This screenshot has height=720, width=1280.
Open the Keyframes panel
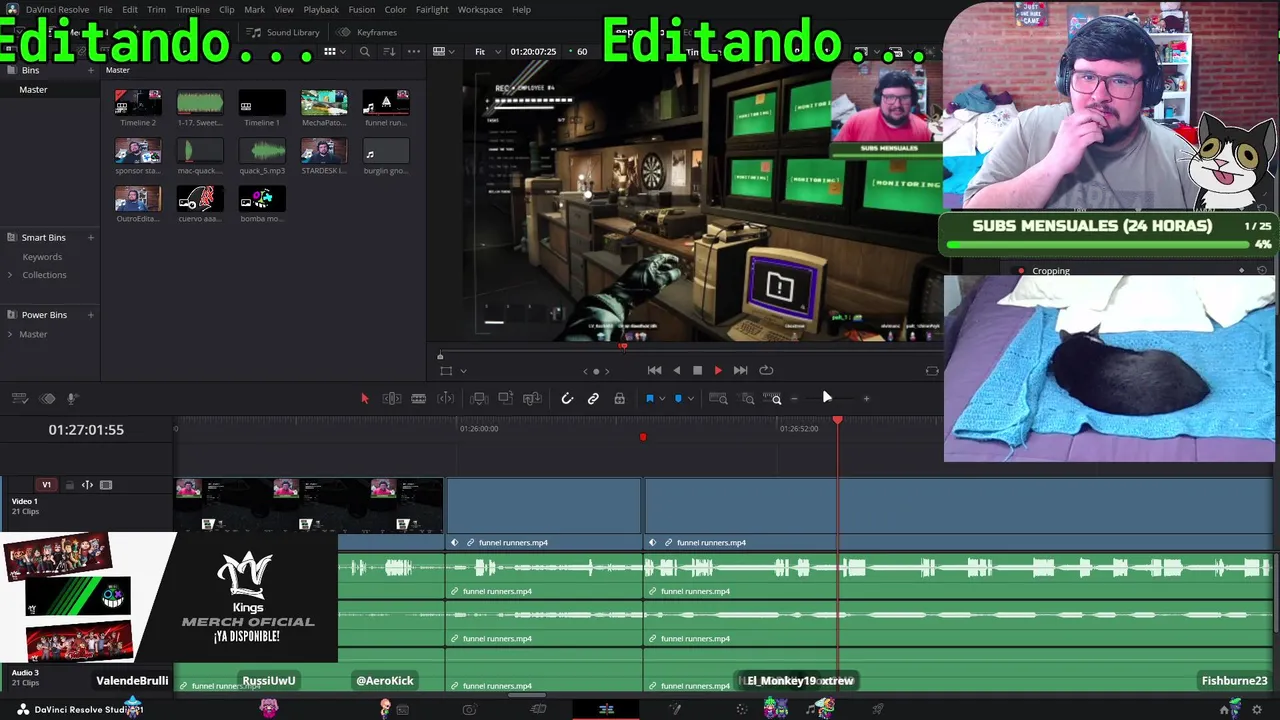(x=367, y=32)
